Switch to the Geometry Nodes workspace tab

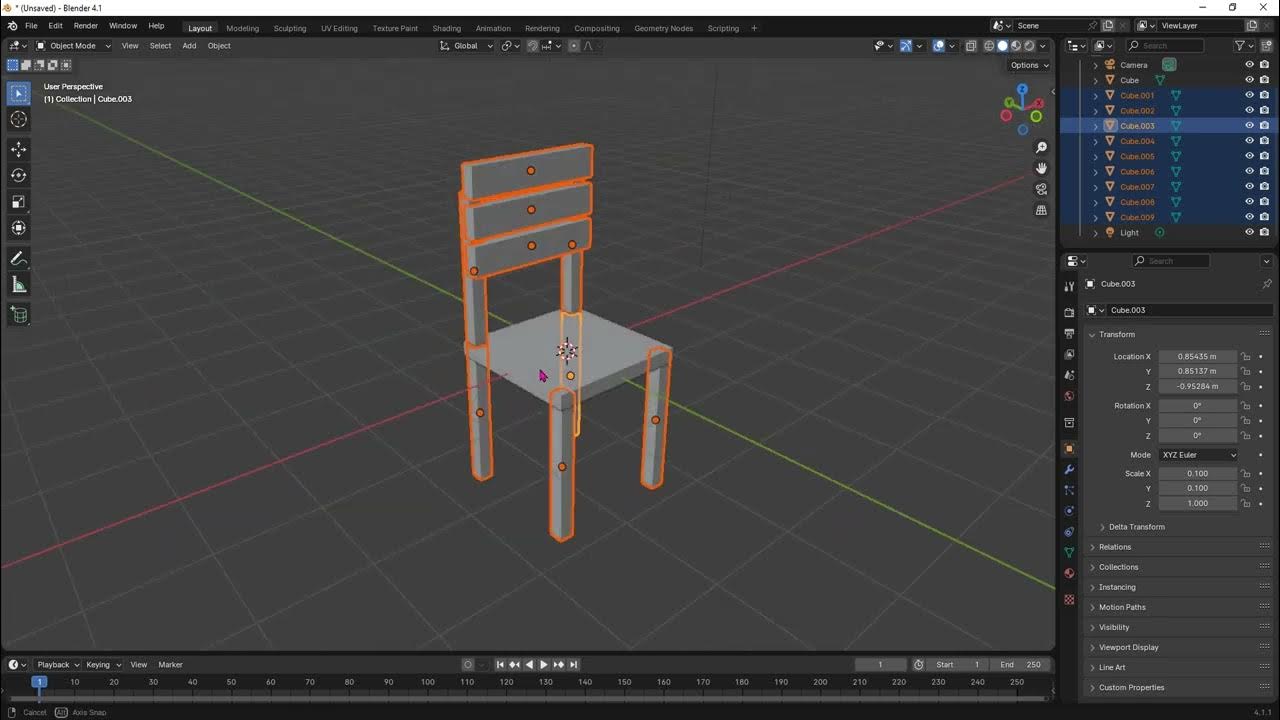coord(663,28)
